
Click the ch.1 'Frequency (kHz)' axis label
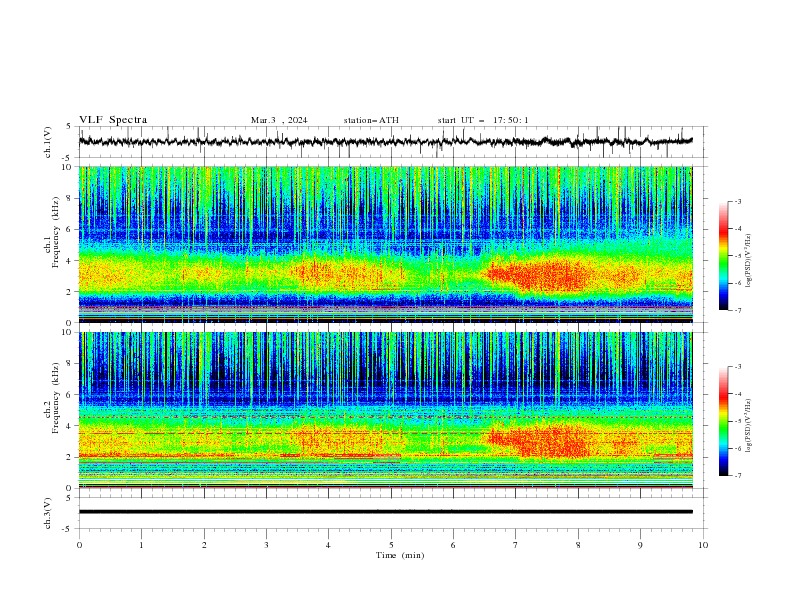55,234
